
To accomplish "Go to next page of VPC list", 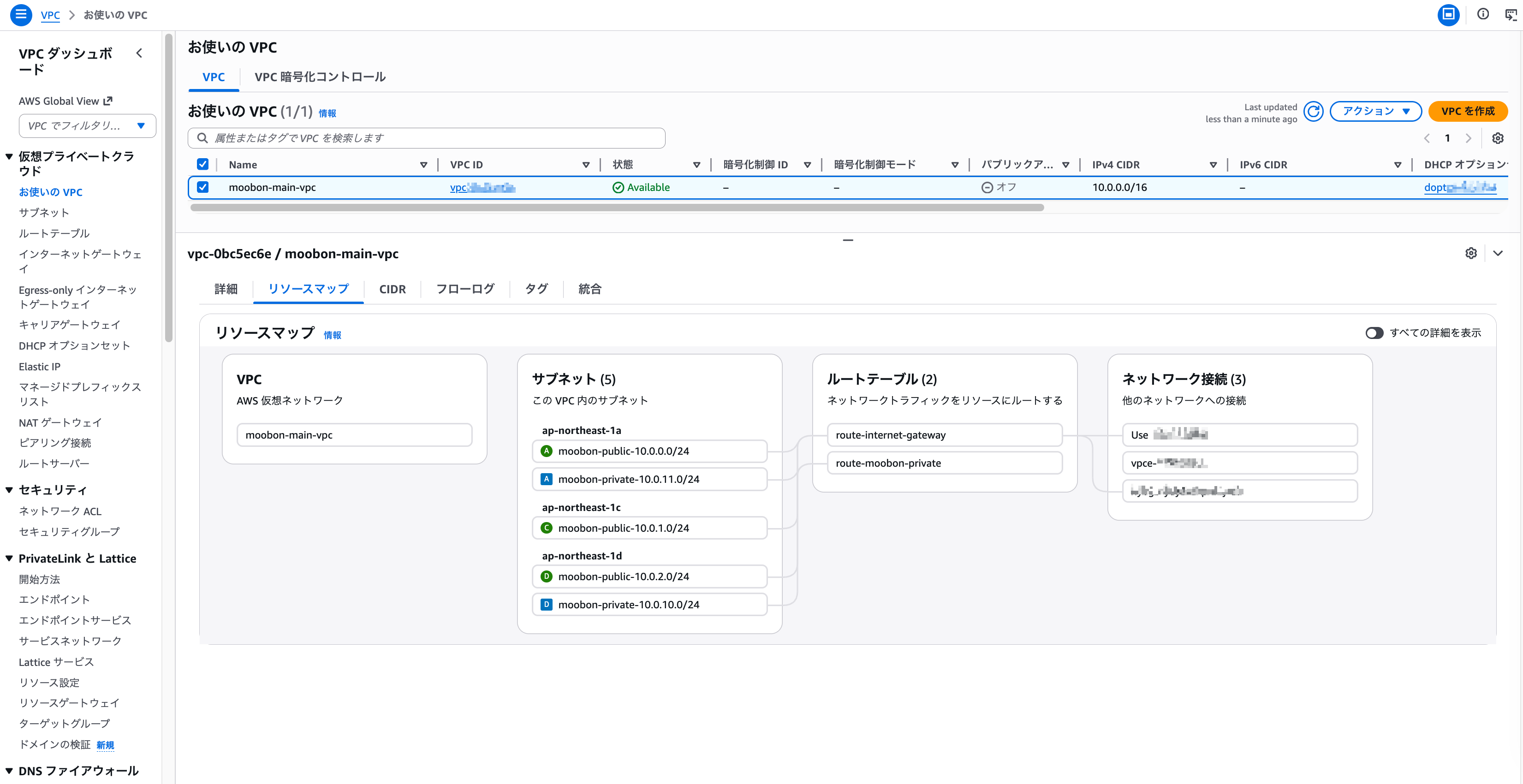I will [1468, 138].
